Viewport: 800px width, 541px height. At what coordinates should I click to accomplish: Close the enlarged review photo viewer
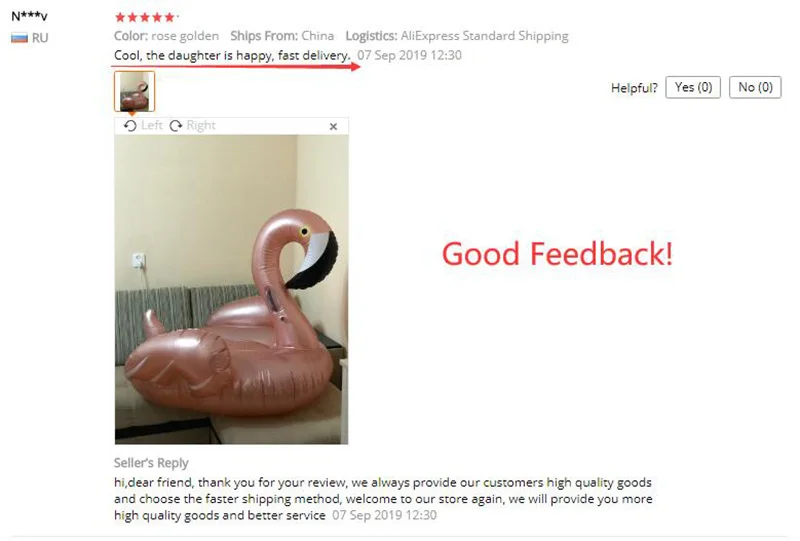(x=333, y=127)
